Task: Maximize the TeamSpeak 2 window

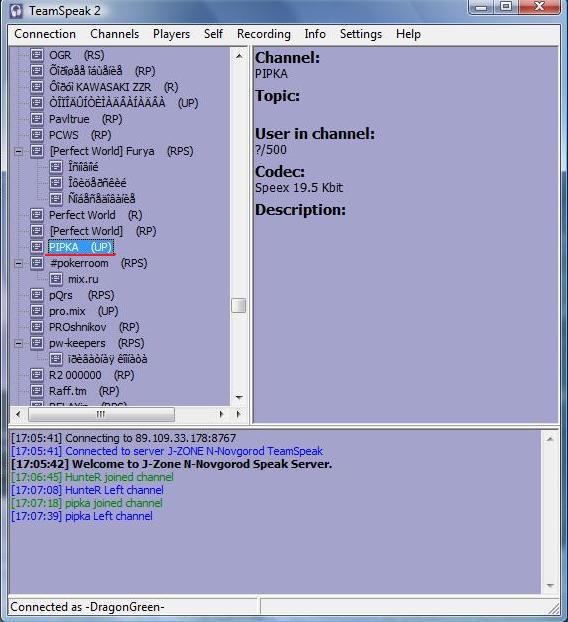Action: click(x=506, y=7)
